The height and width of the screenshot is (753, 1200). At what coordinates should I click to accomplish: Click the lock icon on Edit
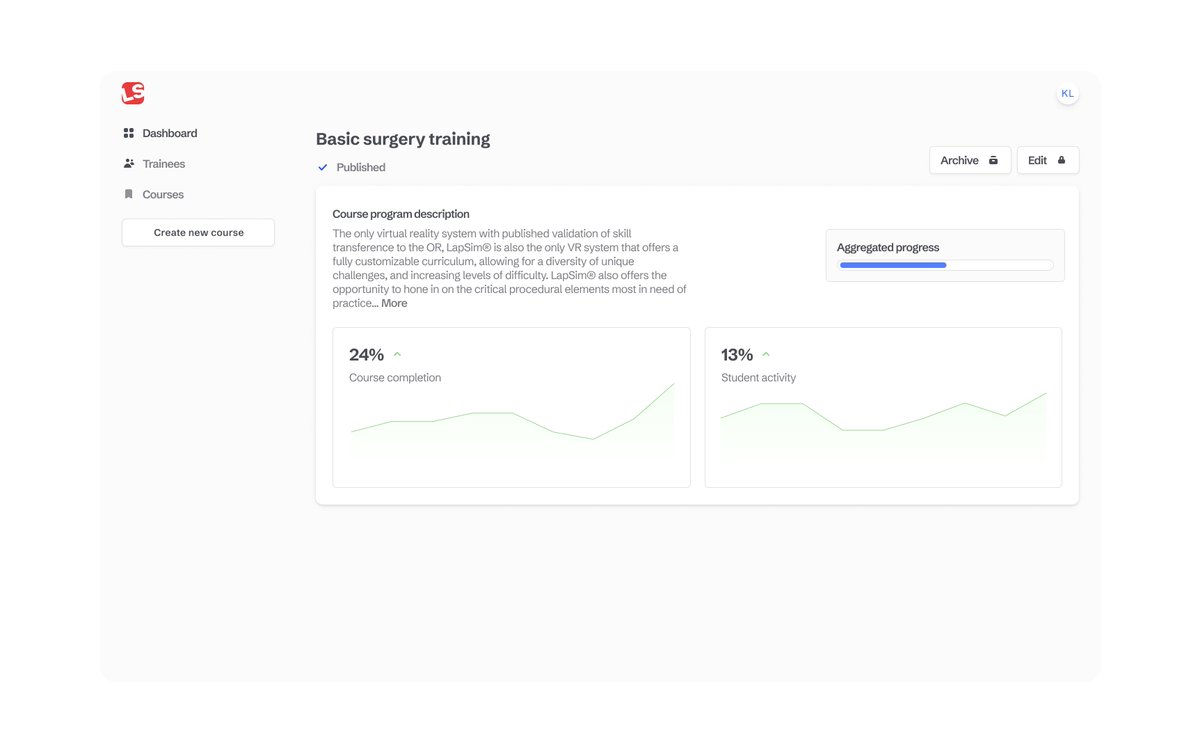(x=1062, y=161)
